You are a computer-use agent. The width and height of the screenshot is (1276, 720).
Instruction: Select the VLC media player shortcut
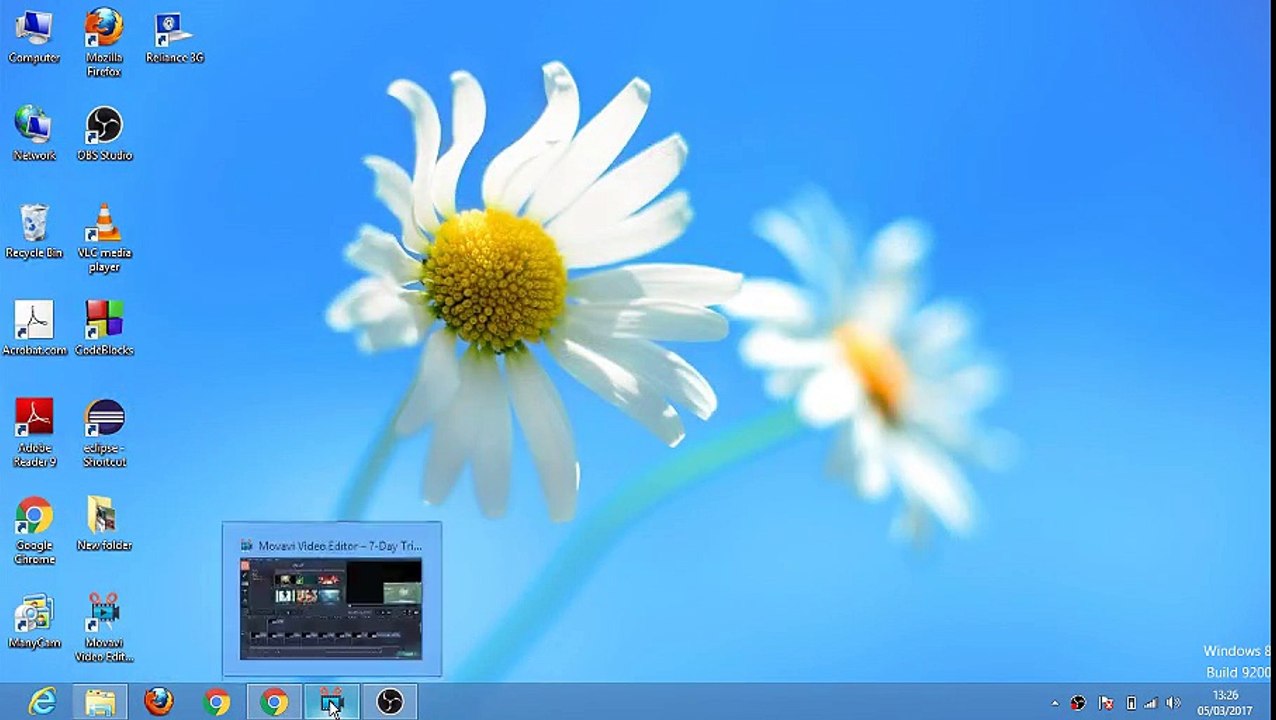pos(104,238)
